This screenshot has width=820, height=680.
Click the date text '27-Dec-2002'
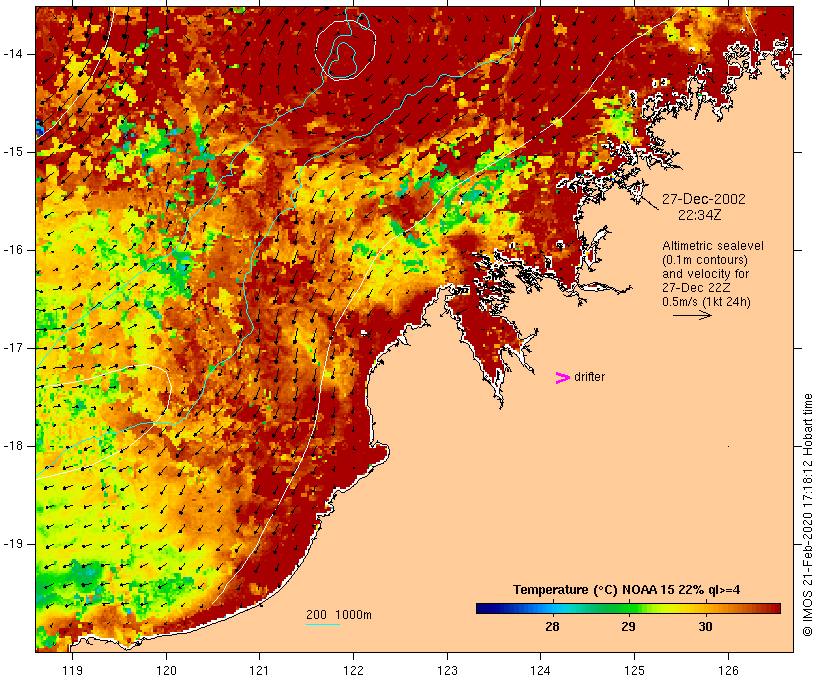click(703, 199)
